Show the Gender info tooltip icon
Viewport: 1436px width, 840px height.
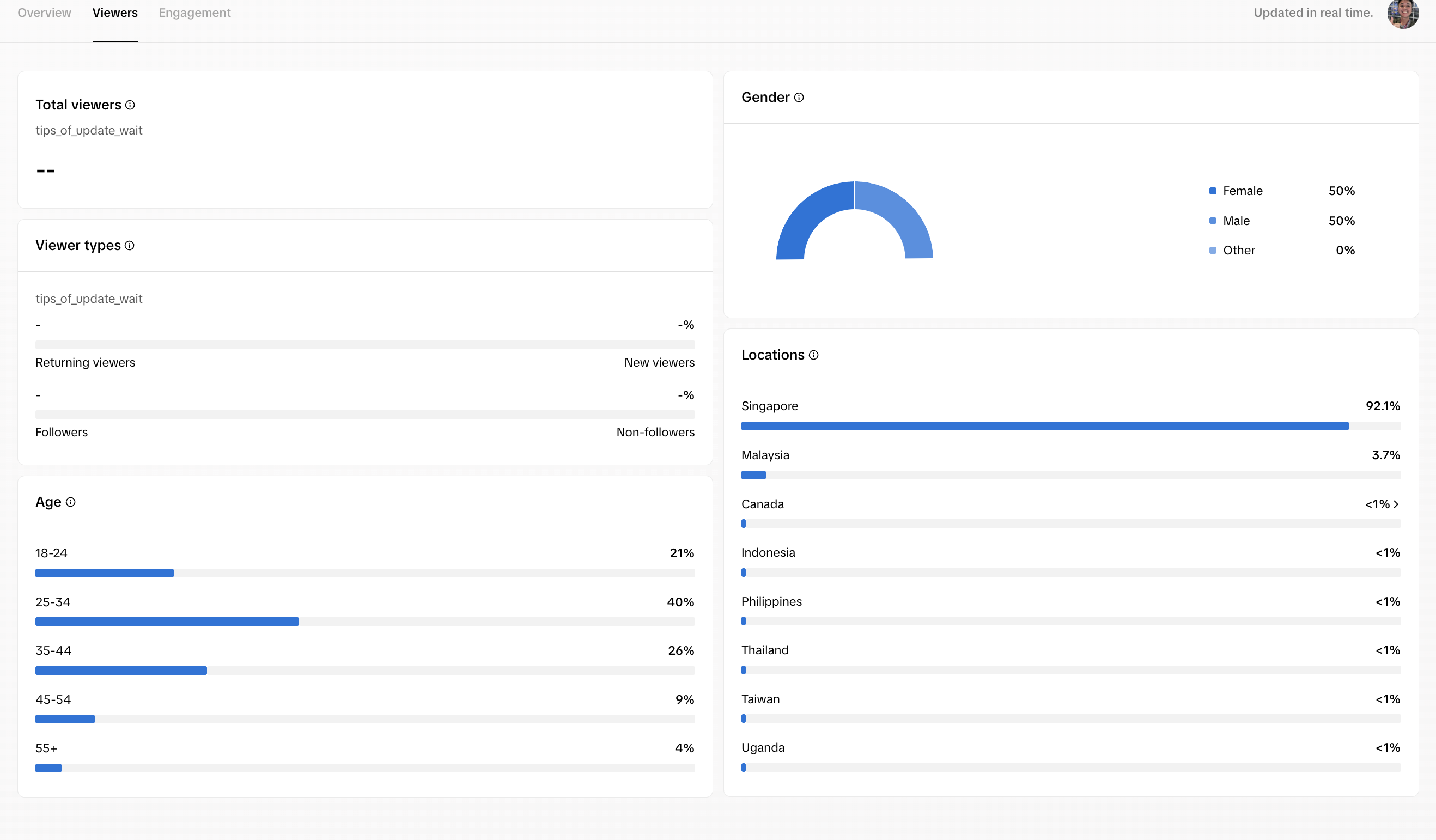click(x=799, y=98)
